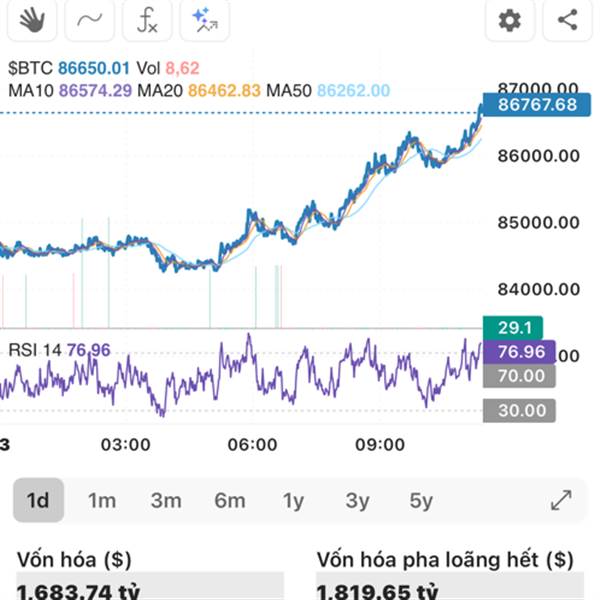Open the fx indicators function icon
Viewport: 600px width, 600px height.
click(147, 19)
